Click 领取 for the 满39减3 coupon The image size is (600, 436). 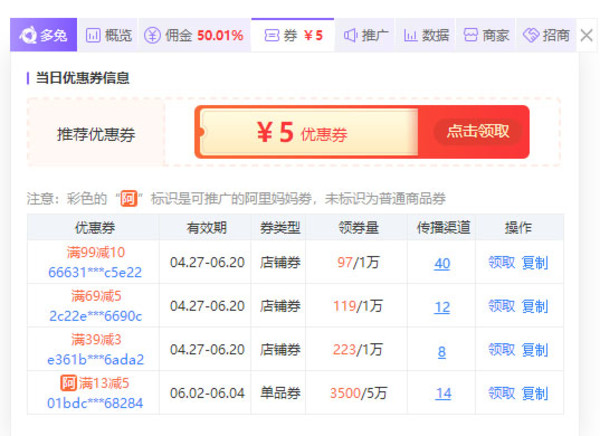501,350
